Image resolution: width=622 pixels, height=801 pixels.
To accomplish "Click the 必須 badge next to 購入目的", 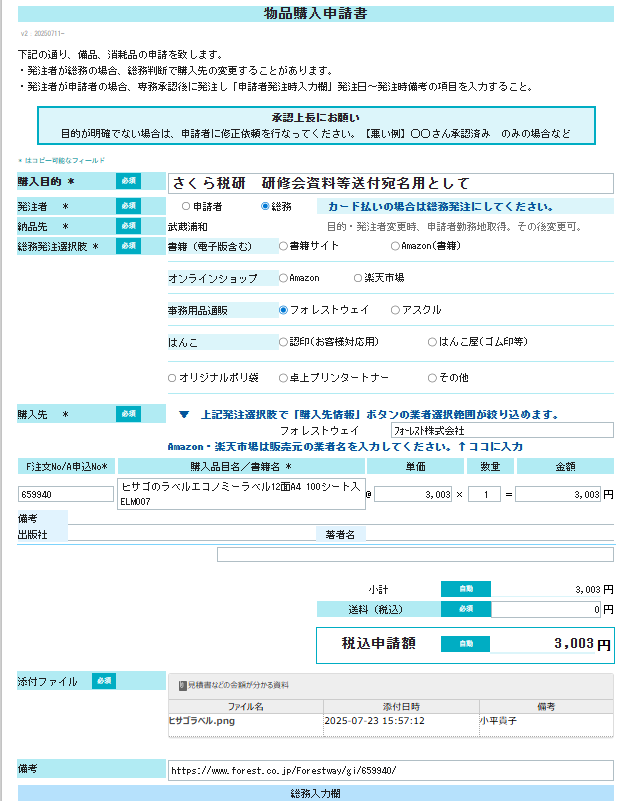I will 128,181.
